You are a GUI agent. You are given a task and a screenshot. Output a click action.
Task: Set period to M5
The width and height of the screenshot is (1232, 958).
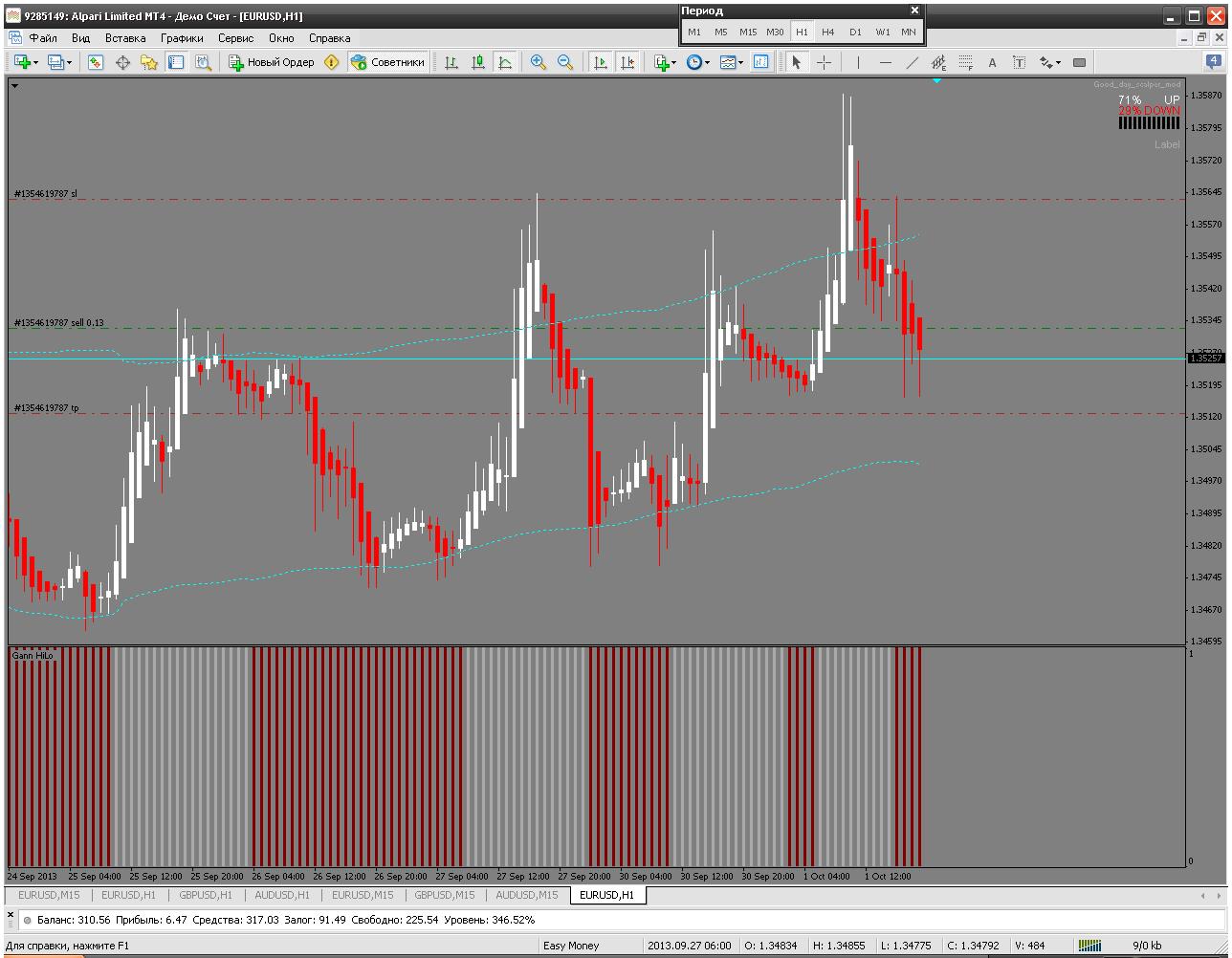[721, 32]
